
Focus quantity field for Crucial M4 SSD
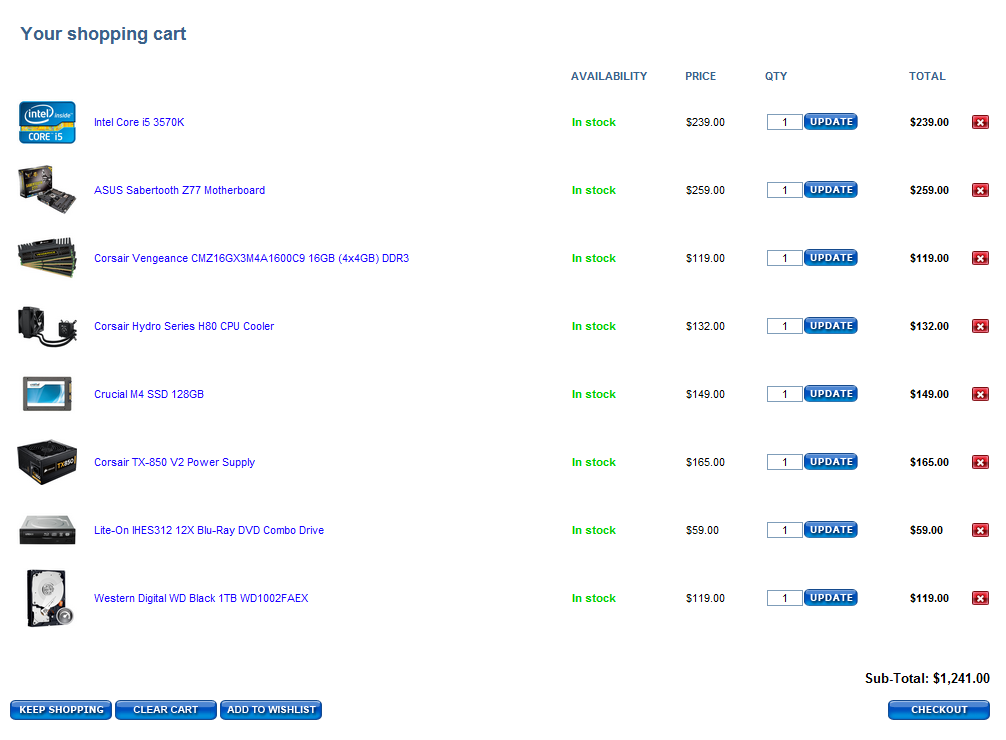click(x=785, y=394)
